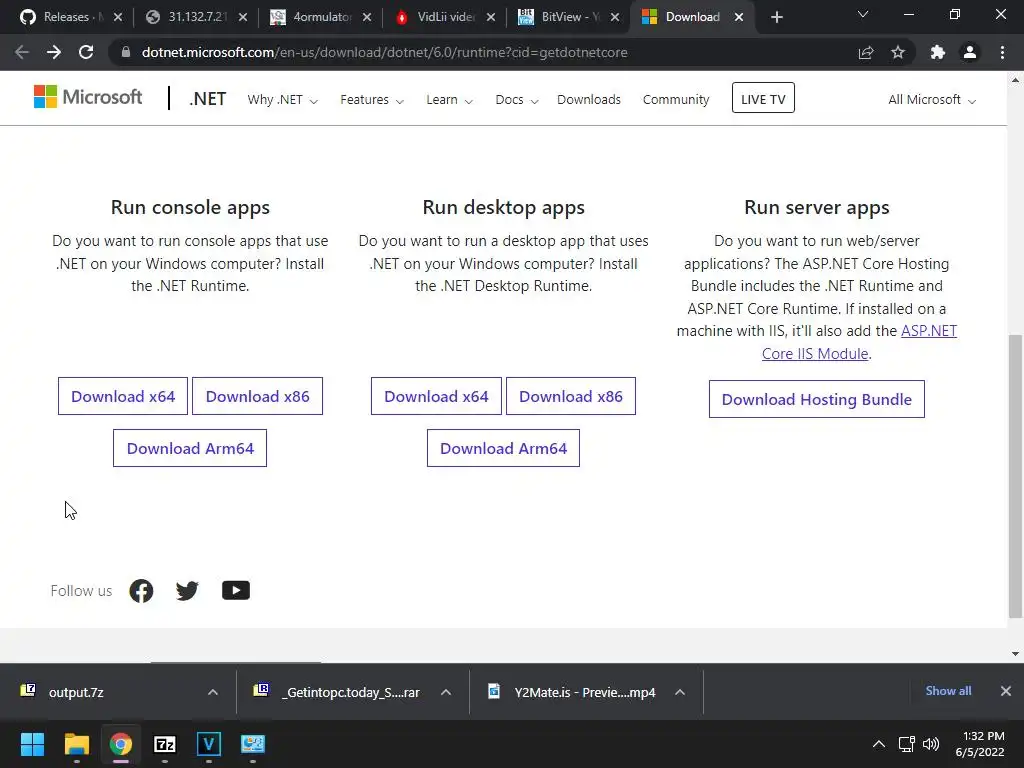The width and height of the screenshot is (1024, 768).
Task: Open the volume speaker tray icon
Action: click(x=931, y=744)
